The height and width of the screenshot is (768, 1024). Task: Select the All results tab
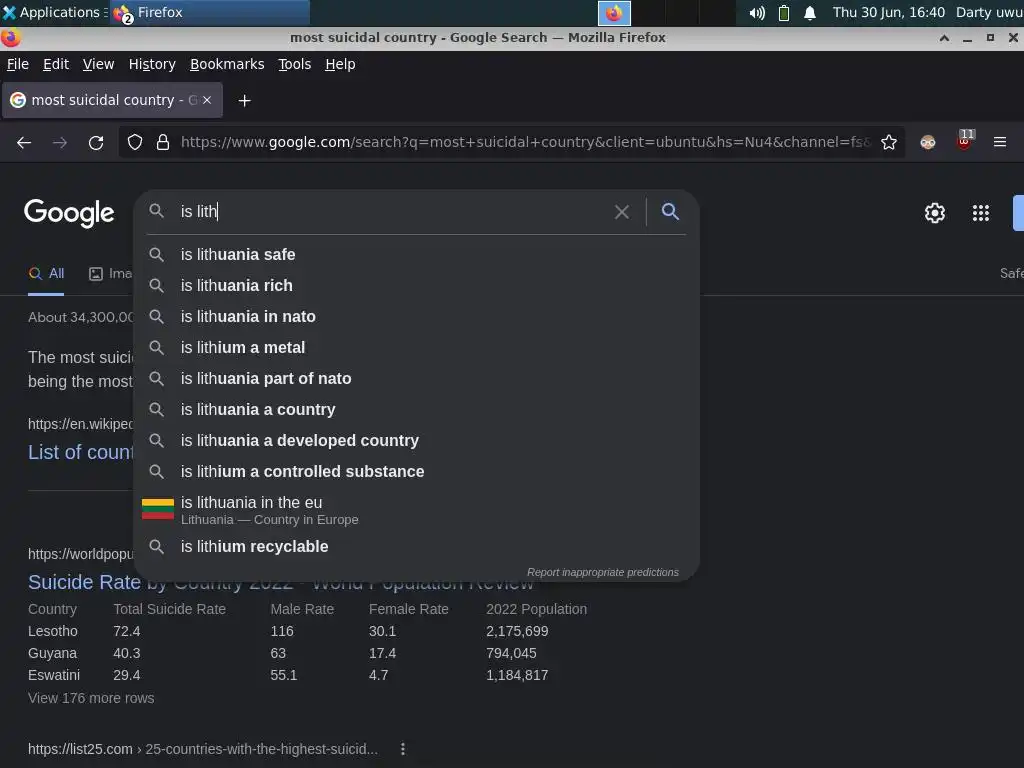tap(46, 274)
